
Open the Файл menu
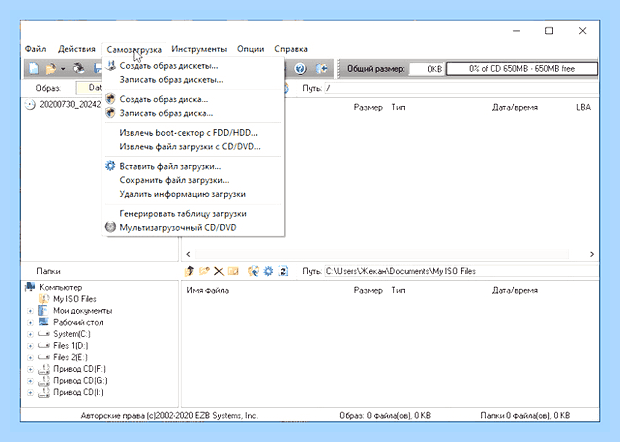(x=36, y=49)
